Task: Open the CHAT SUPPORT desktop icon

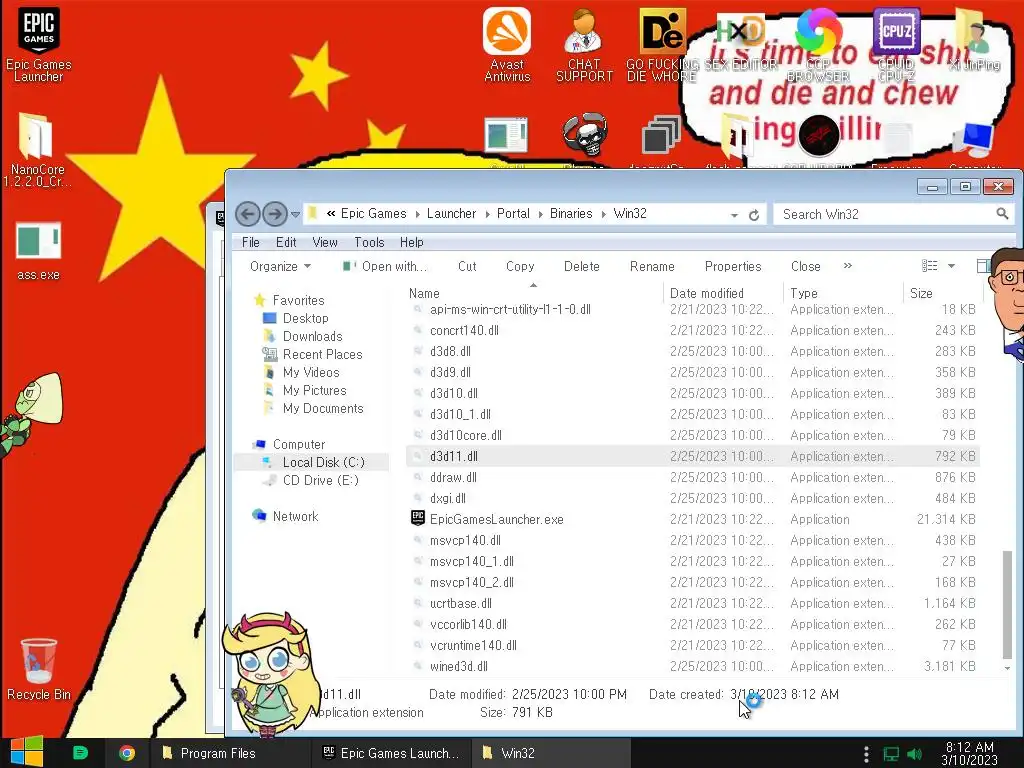Action: (584, 44)
